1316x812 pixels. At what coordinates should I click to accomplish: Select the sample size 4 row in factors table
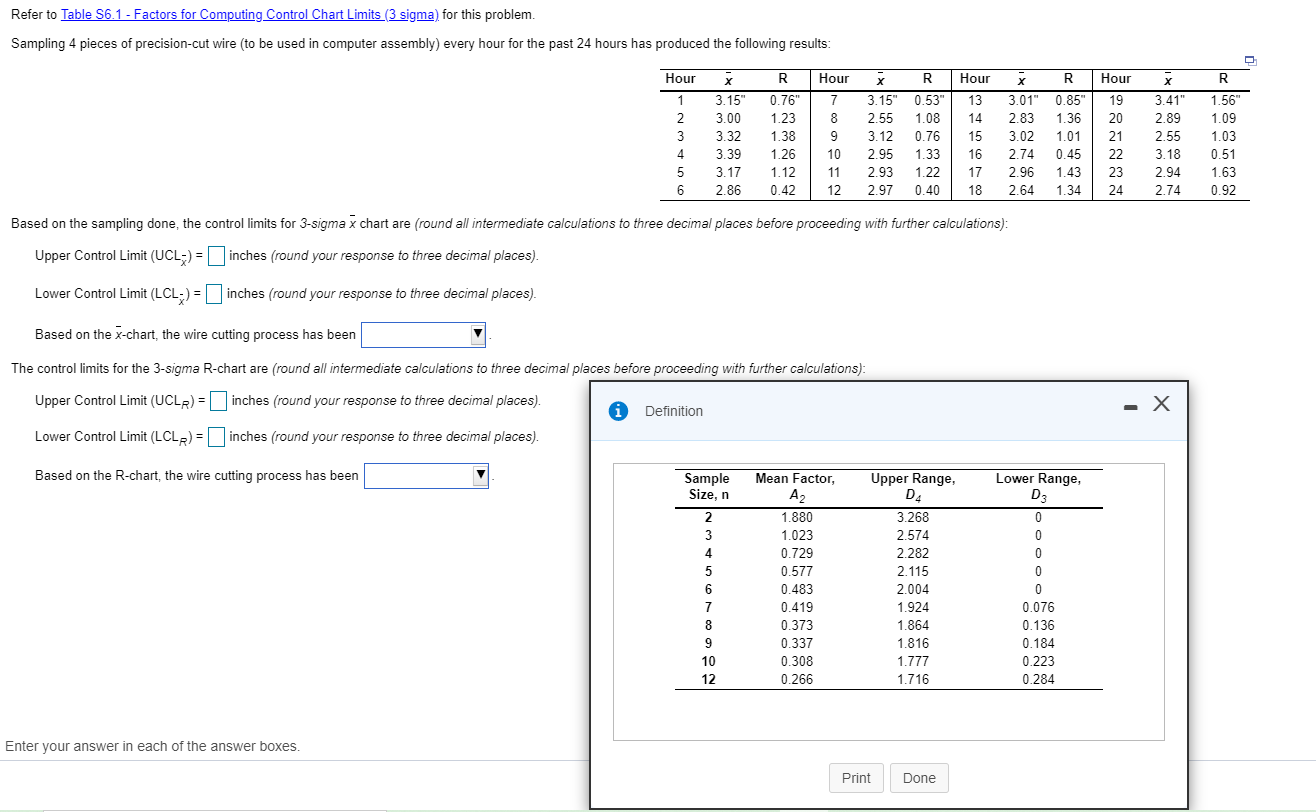coord(707,553)
